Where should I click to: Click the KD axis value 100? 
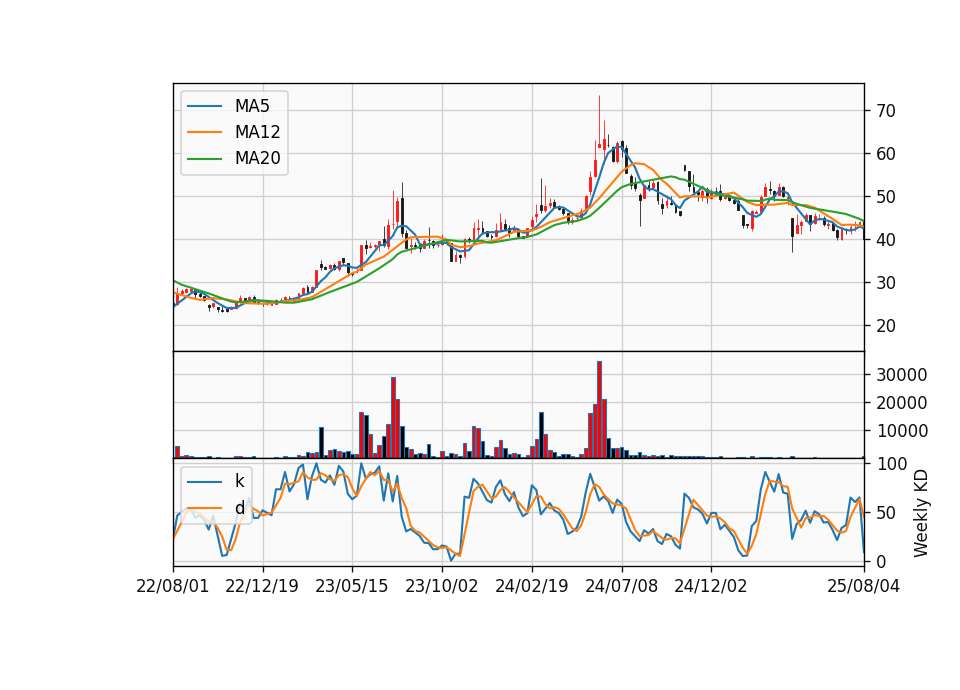coord(891,464)
